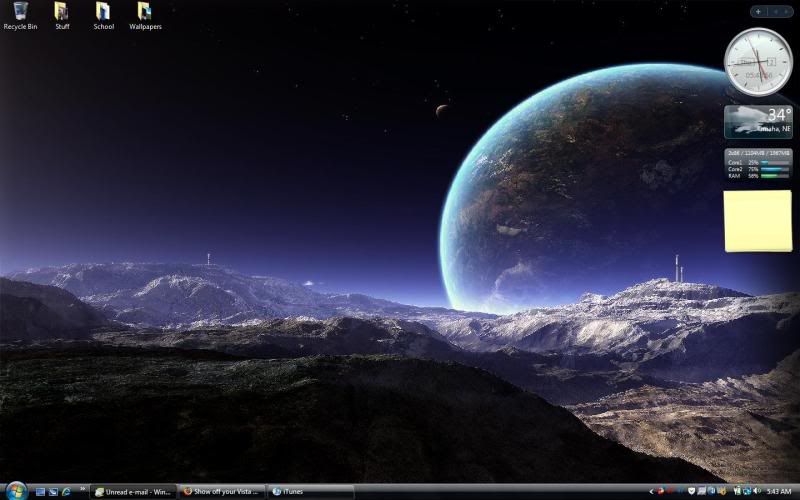Click the 5:43 AM taskbar clock
Screen dimensions: 800x500
[779, 491]
